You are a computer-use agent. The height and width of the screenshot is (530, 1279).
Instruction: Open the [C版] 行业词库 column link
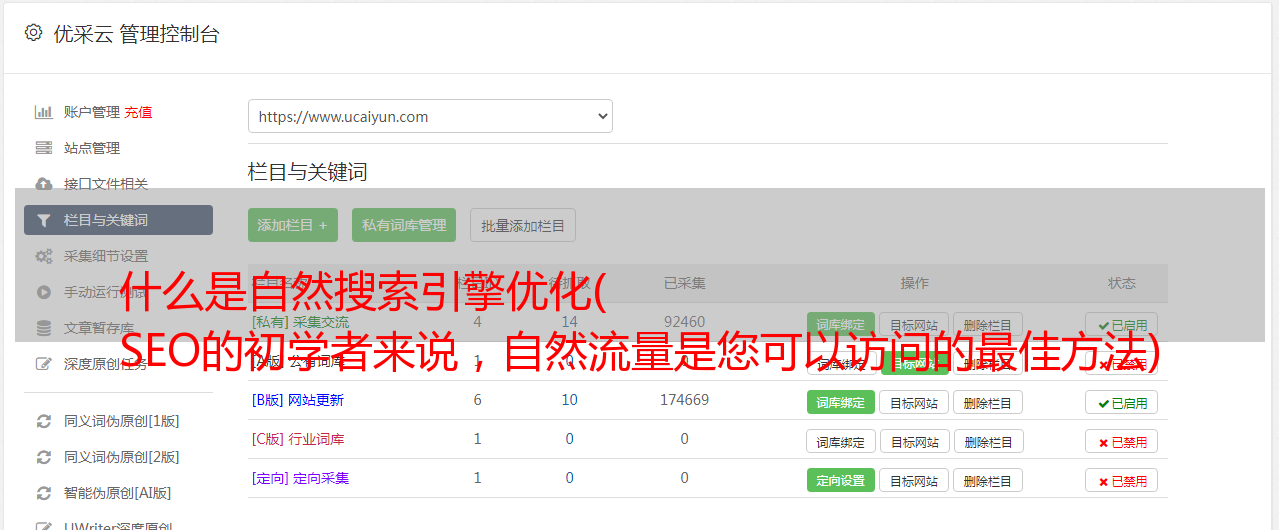[298, 439]
